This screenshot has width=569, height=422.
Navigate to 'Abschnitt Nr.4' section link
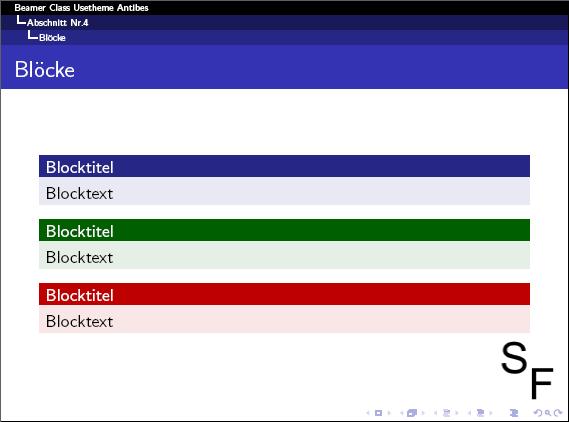(x=57, y=23)
